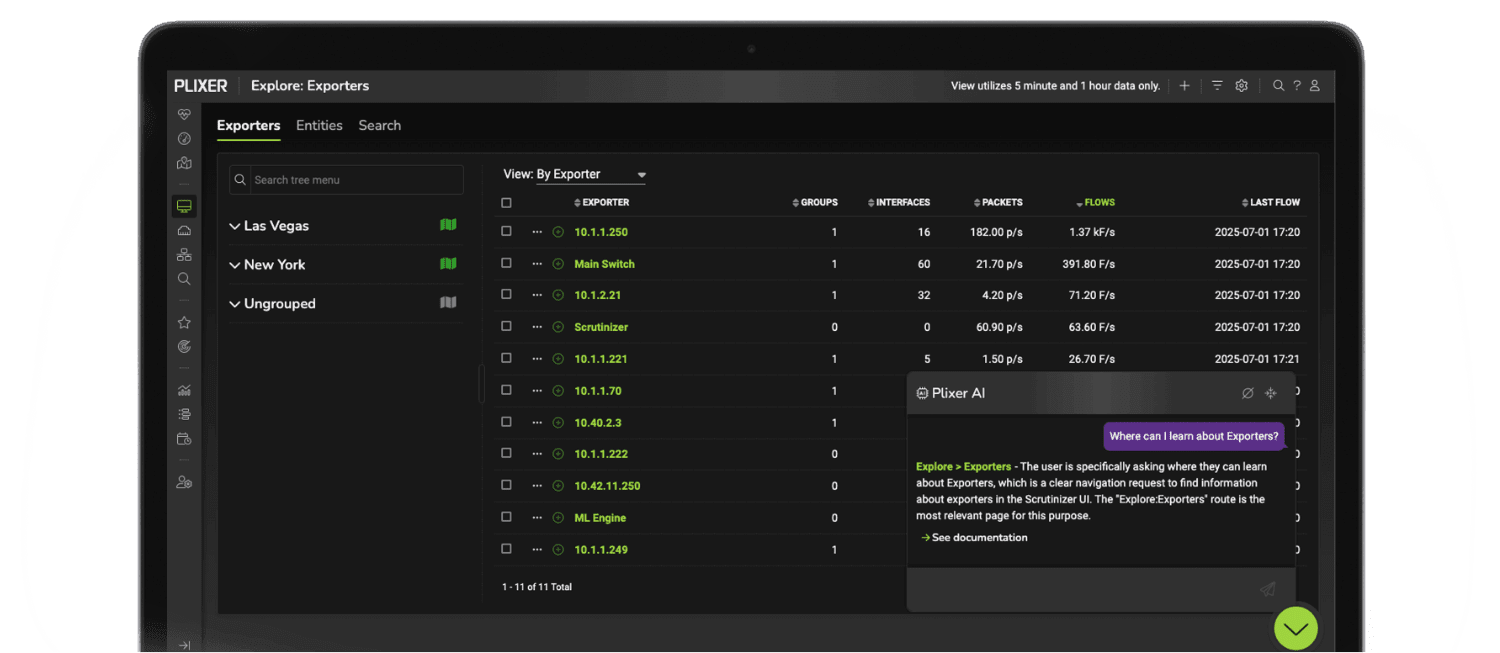This screenshot has width=1500, height=653.
Task: Expand the Ungrouped group
Action: coord(235,304)
